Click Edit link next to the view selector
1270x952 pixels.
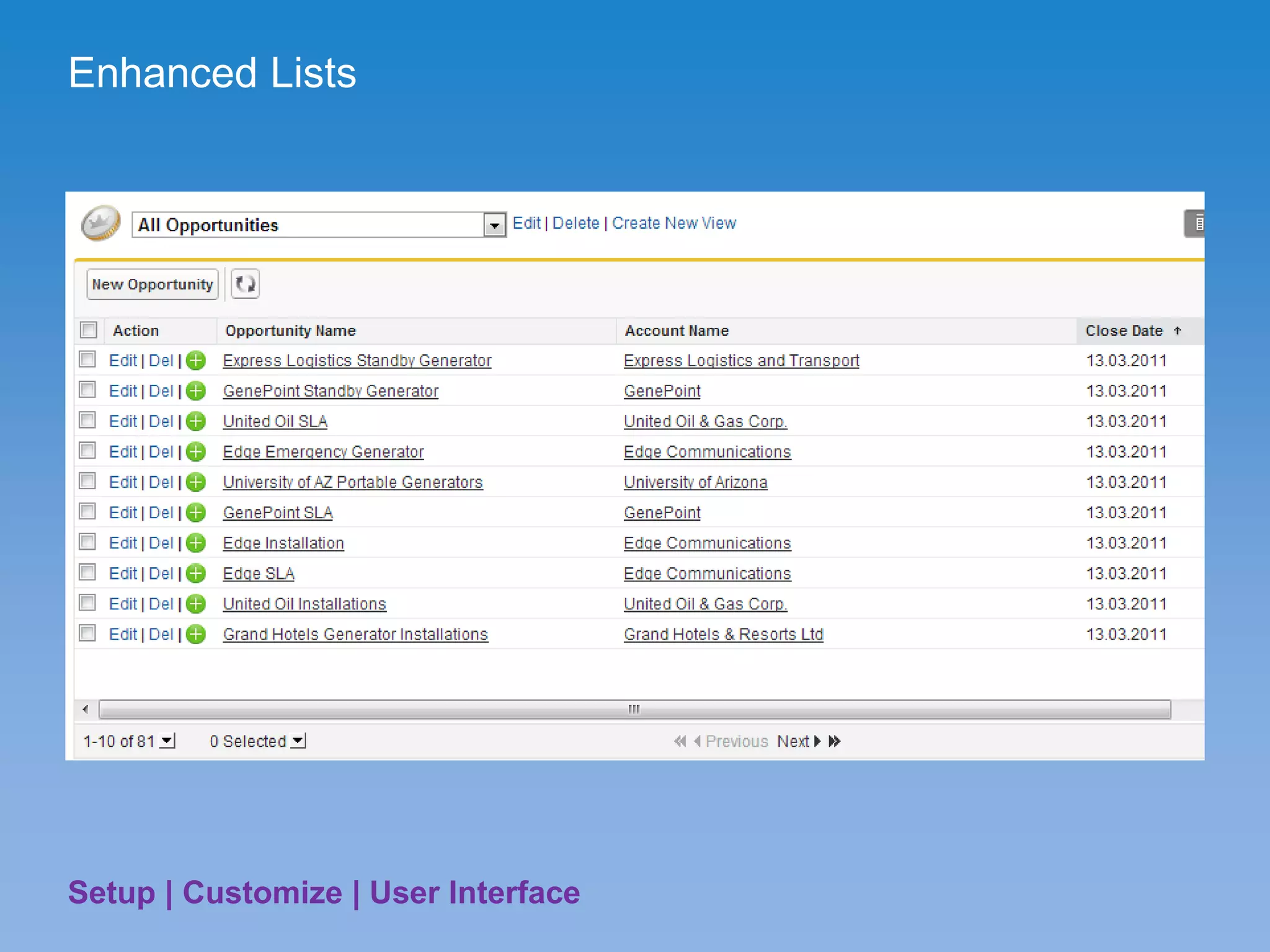click(x=526, y=223)
